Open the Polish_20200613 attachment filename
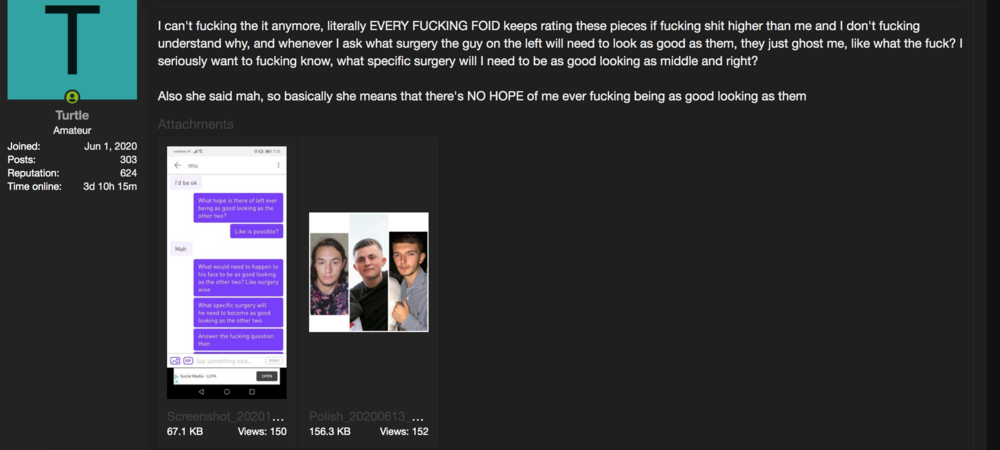The height and width of the screenshot is (450, 1000). click(367, 416)
